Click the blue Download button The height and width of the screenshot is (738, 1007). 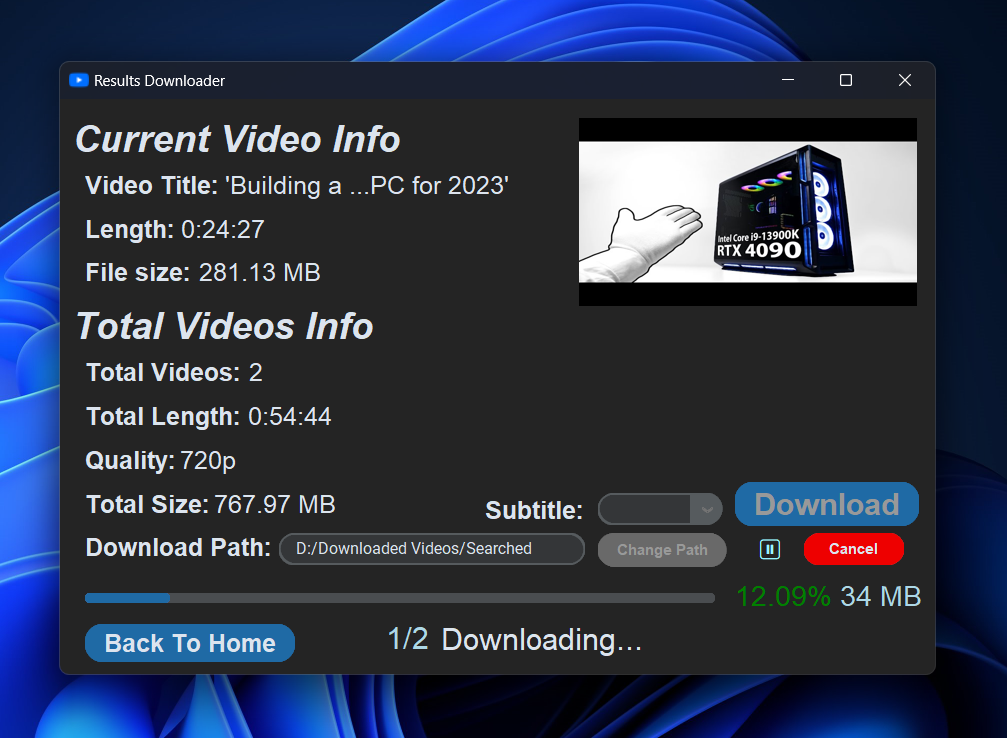point(827,504)
